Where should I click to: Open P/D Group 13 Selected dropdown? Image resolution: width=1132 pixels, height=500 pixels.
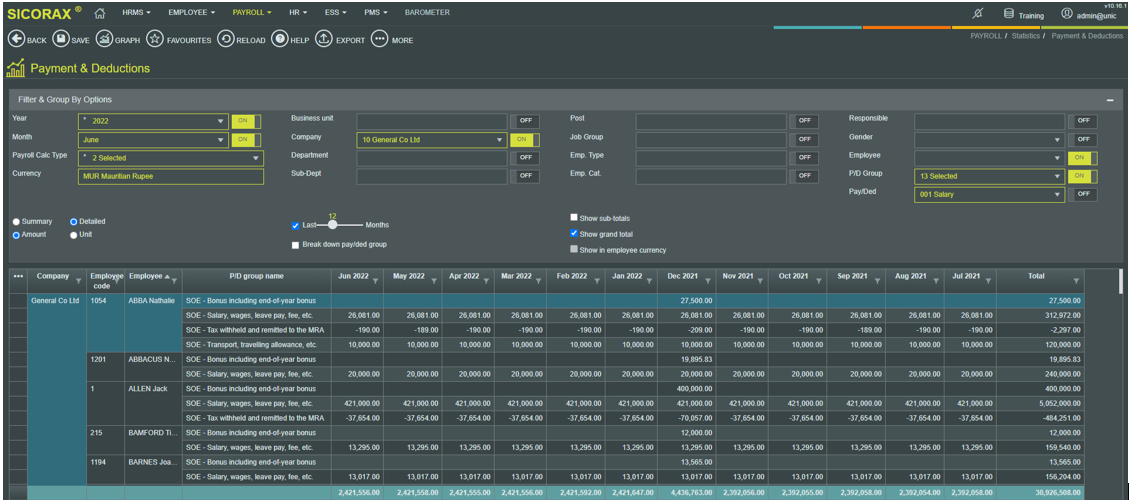tap(990, 176)
